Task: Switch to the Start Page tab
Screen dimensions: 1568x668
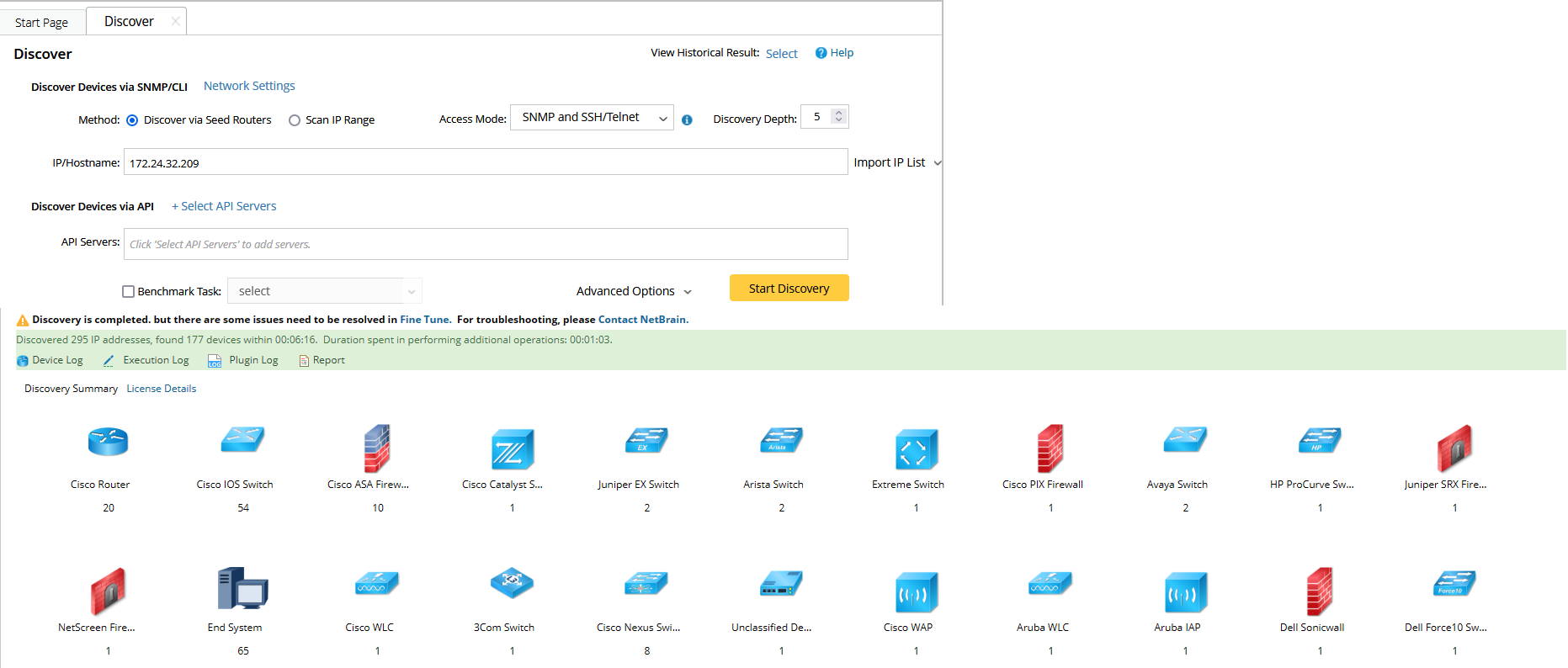Action: tap(42, 23)
